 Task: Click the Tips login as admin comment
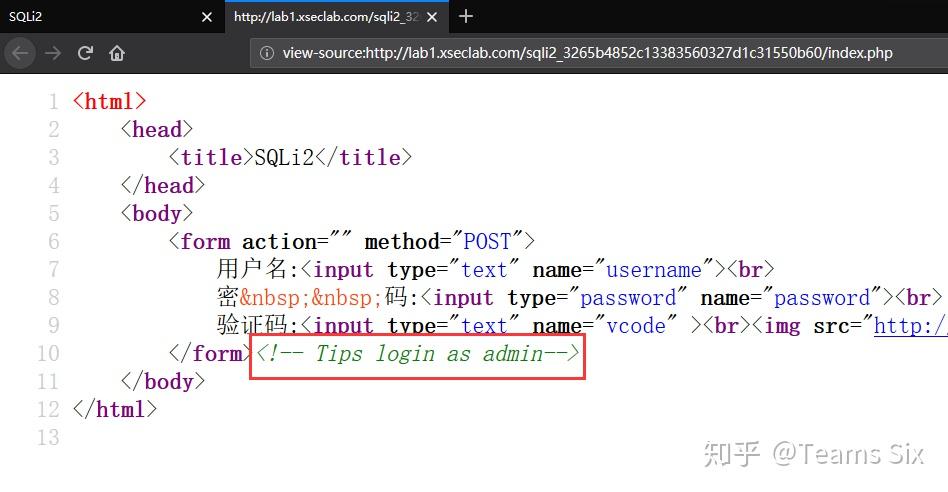(x=417, y=354)
